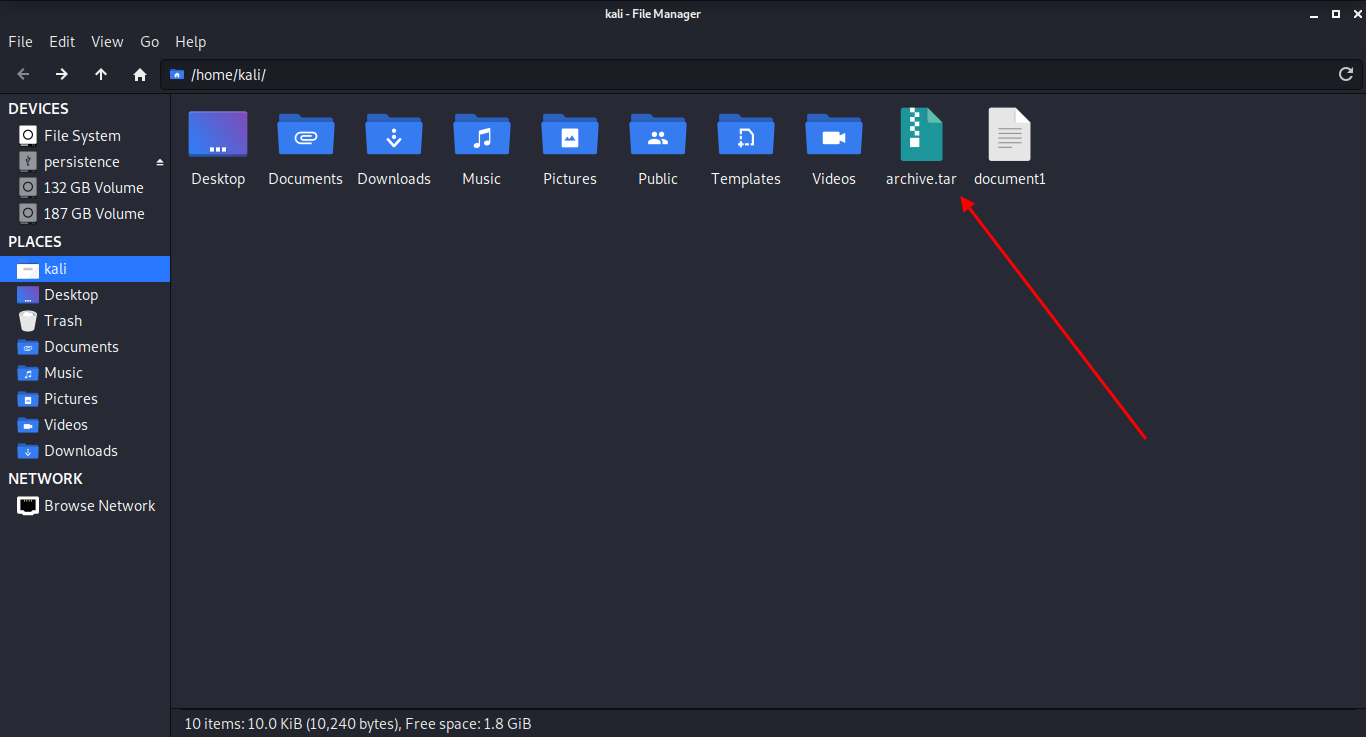The width and height of the screenshot is (1366, 737).
Task: Select the document1 text file
Action: [x=1009, y=137]
